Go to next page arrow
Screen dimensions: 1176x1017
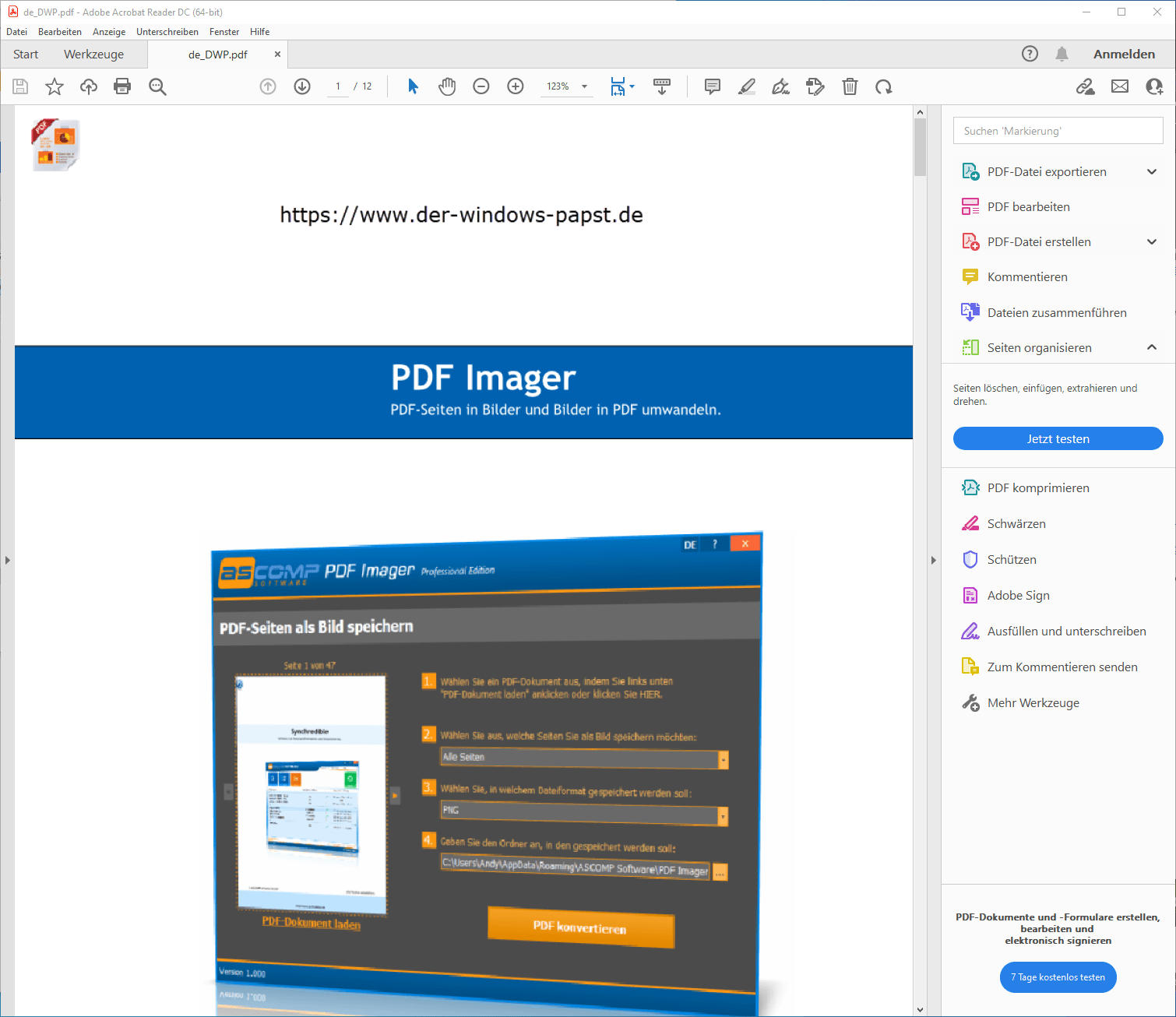pyautogui.click(x=302, y=86)
